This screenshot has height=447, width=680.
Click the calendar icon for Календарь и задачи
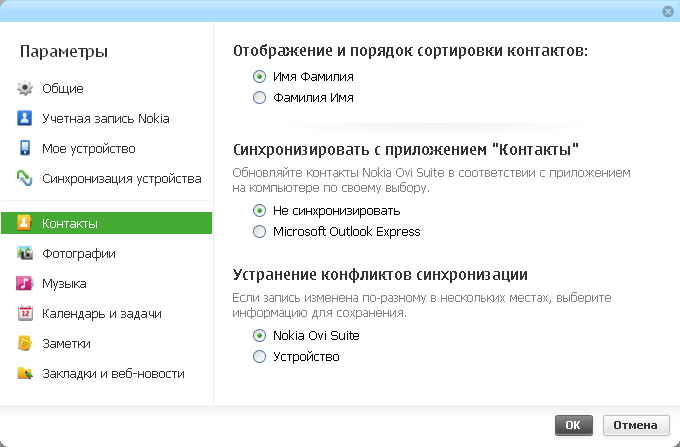[25, 314]
